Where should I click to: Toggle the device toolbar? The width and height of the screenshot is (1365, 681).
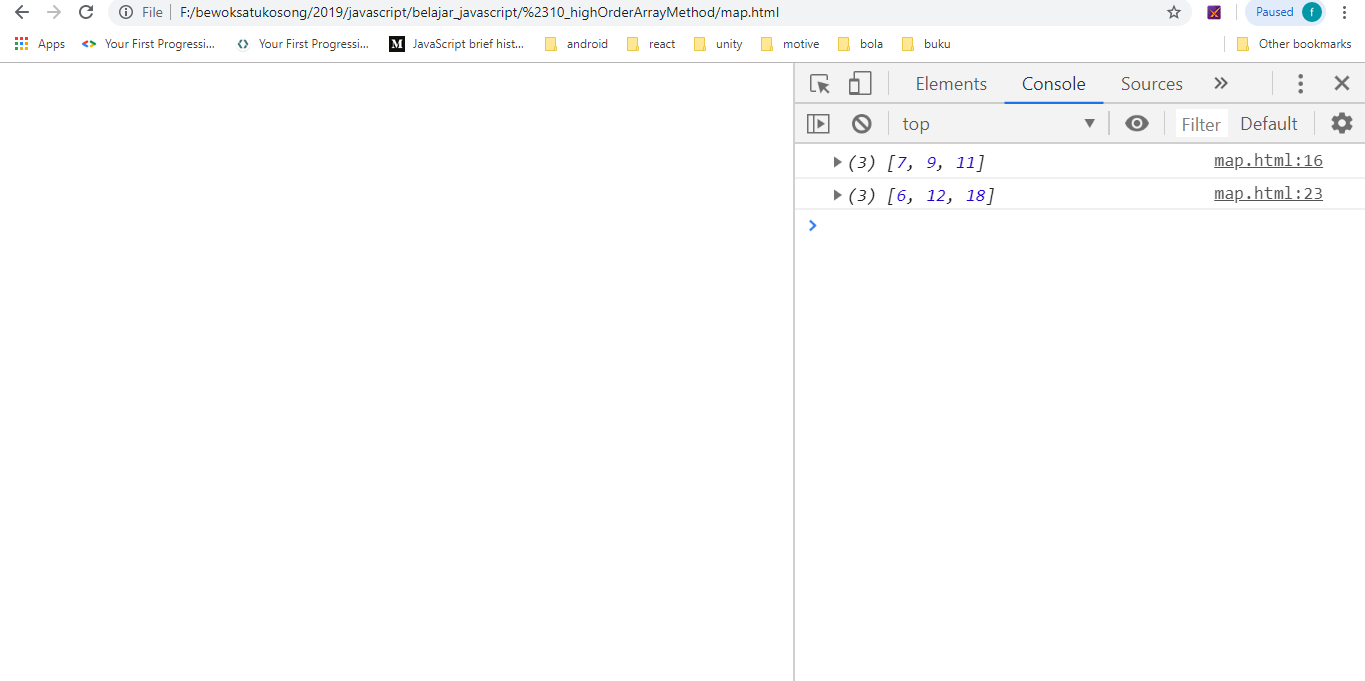point(858,84)
